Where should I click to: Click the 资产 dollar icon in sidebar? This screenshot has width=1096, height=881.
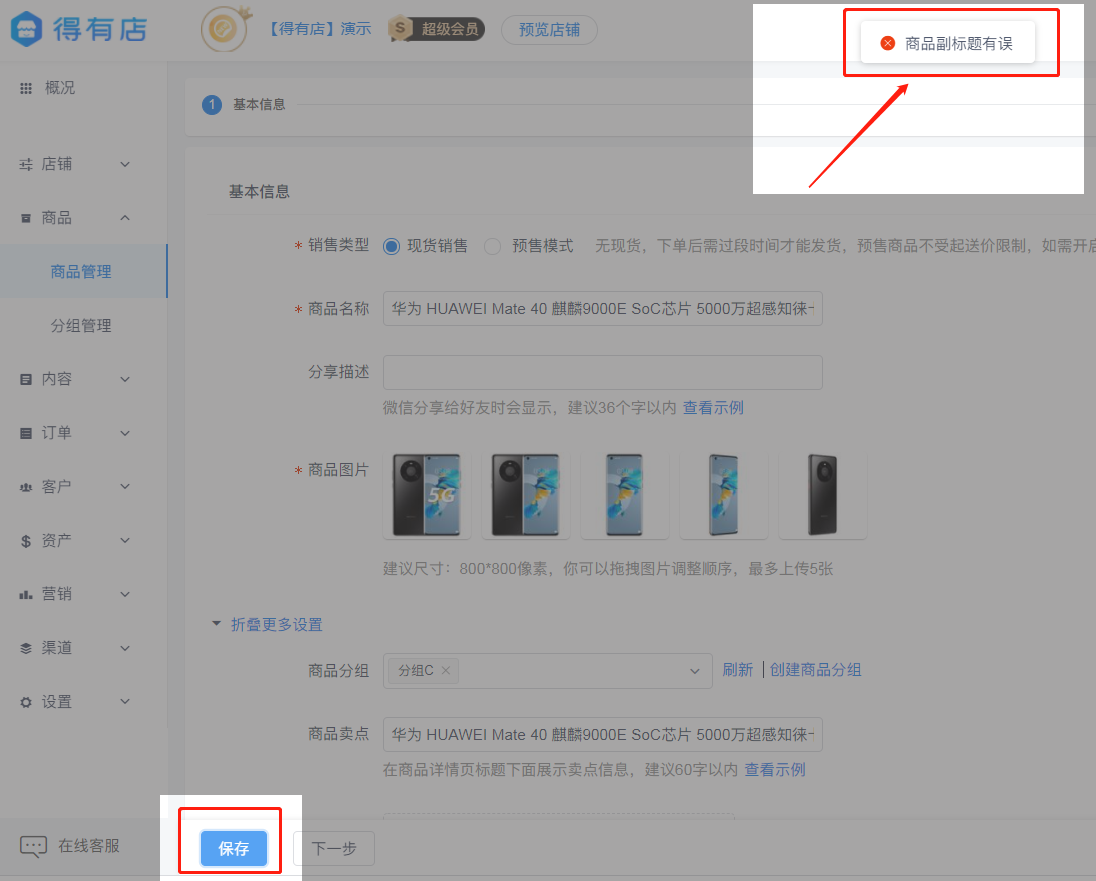[x=26, y=541]
